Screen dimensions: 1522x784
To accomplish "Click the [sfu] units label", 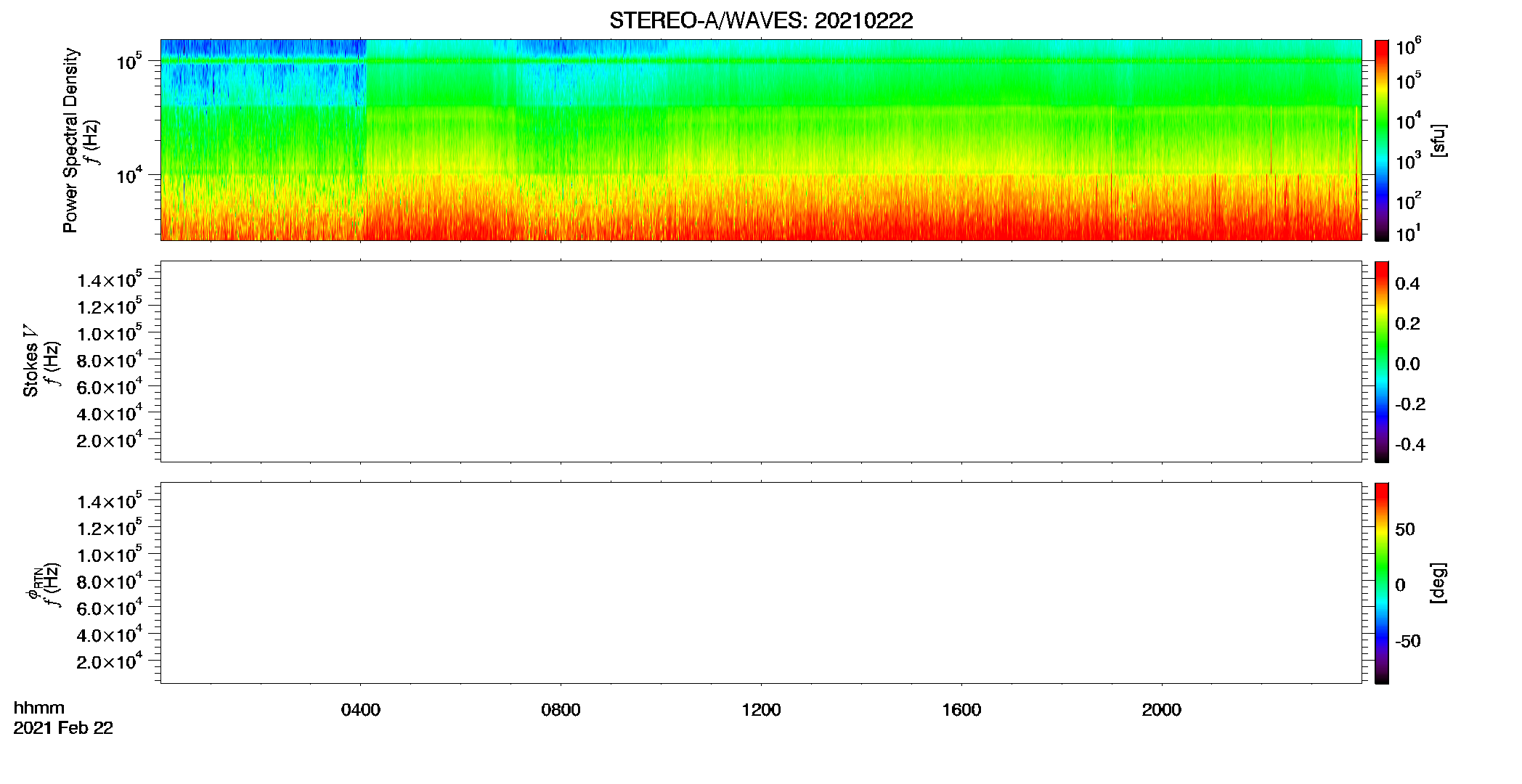I will 1438,140.
